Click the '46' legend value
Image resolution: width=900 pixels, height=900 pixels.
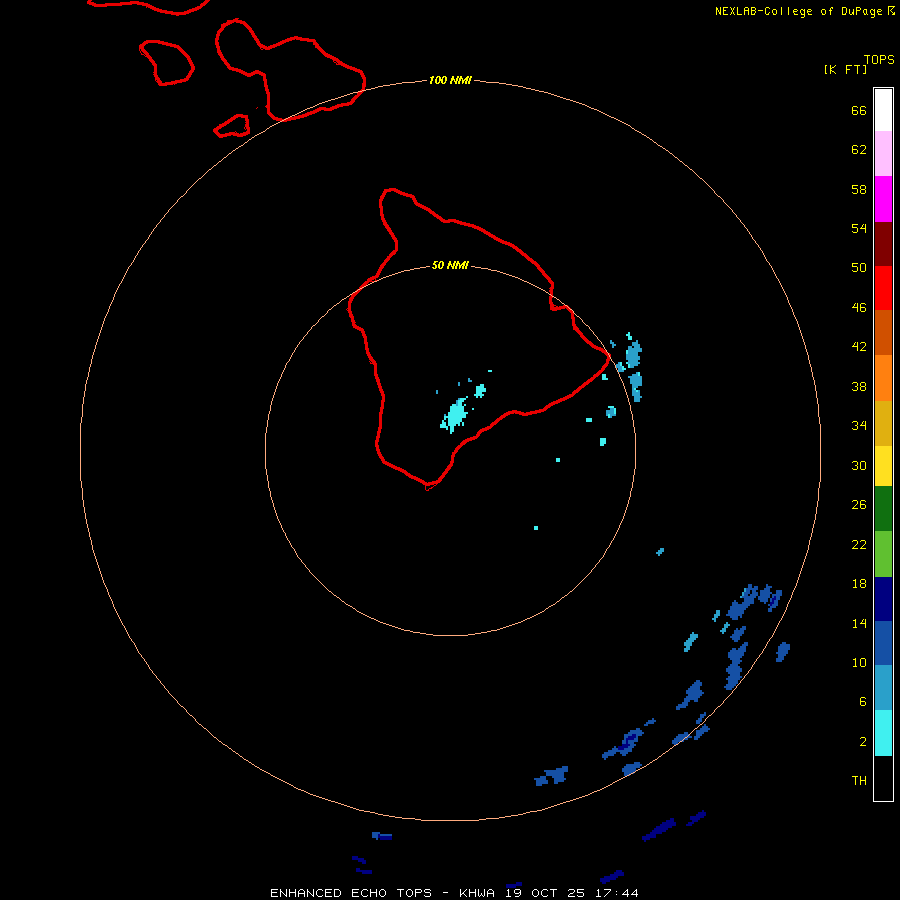(859, 308)
